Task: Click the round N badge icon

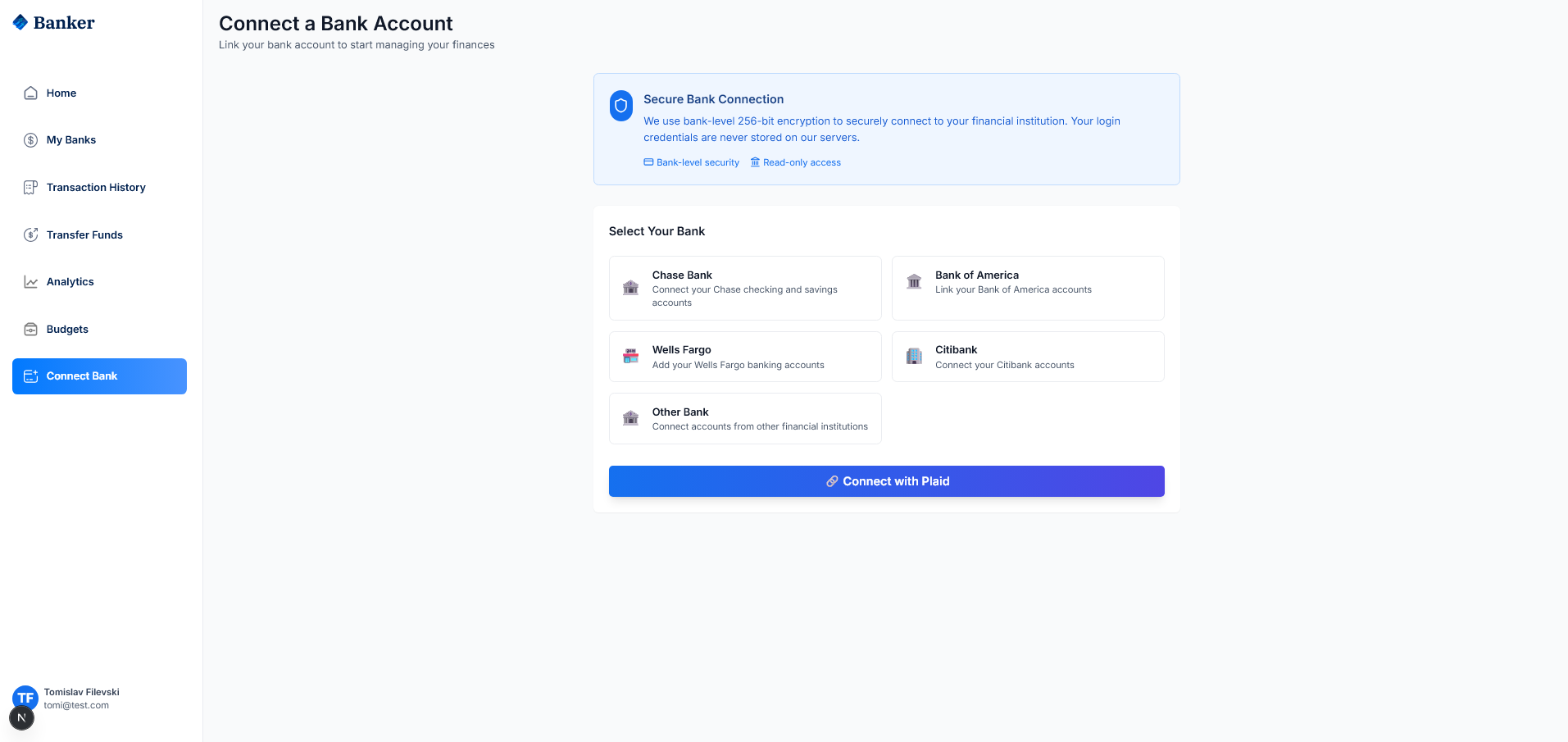Action: point(21,717)
